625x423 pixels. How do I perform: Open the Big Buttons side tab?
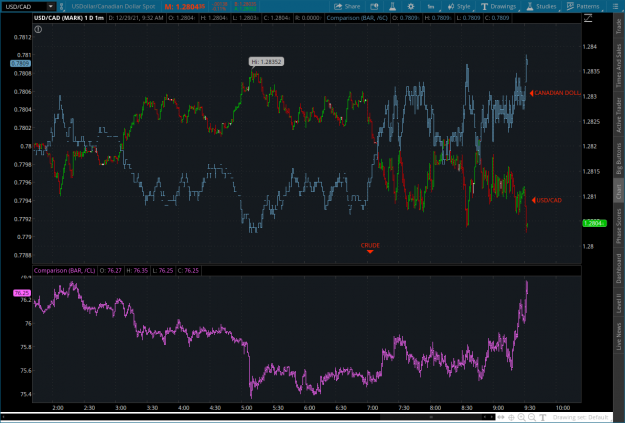(619, 159)
